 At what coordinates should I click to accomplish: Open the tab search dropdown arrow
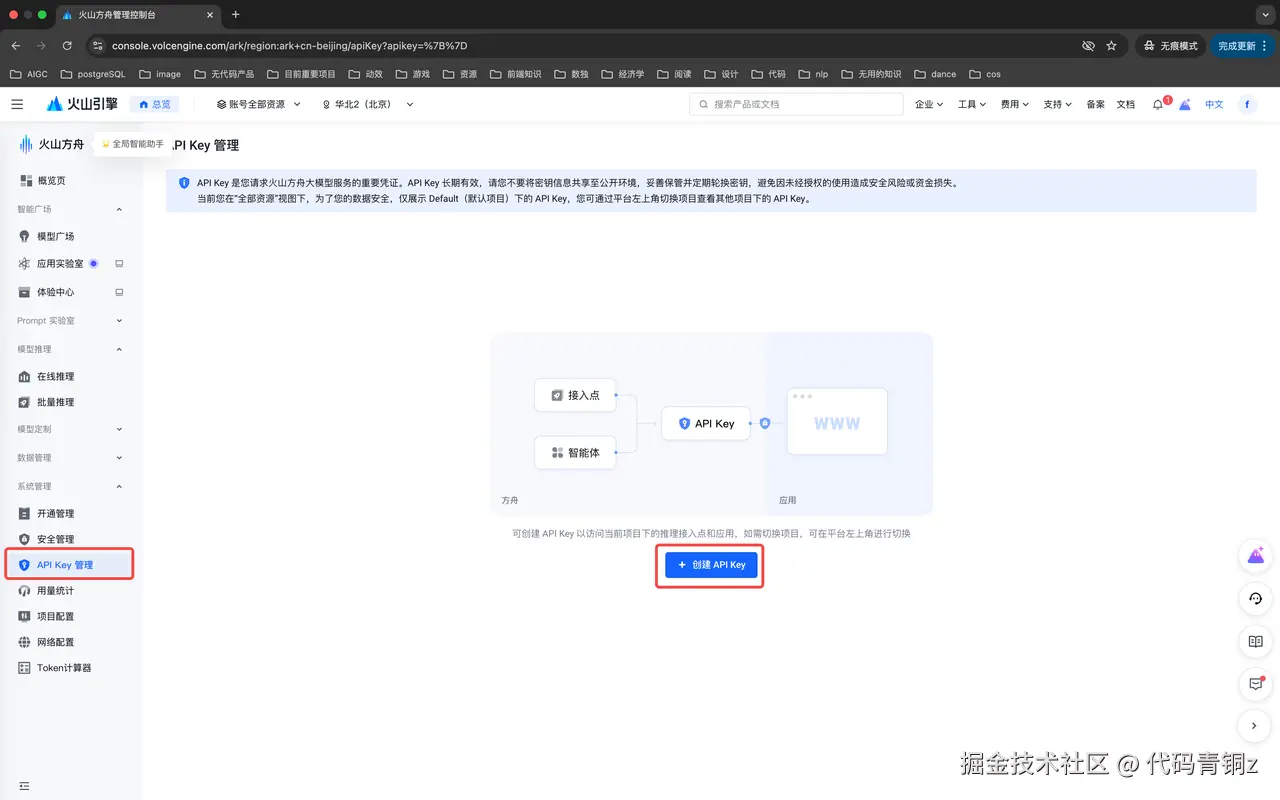click(1263, 15)
